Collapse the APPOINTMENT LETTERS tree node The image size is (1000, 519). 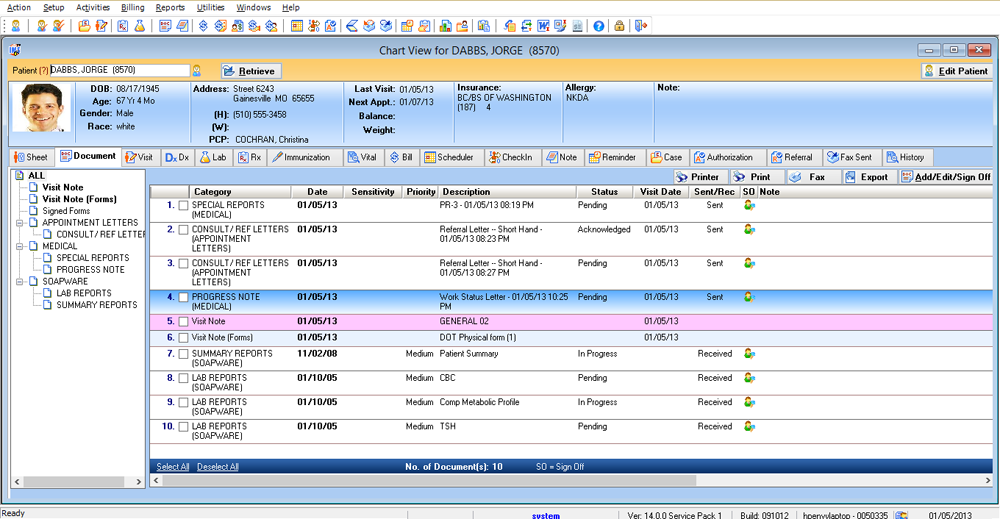click(20, 223)
